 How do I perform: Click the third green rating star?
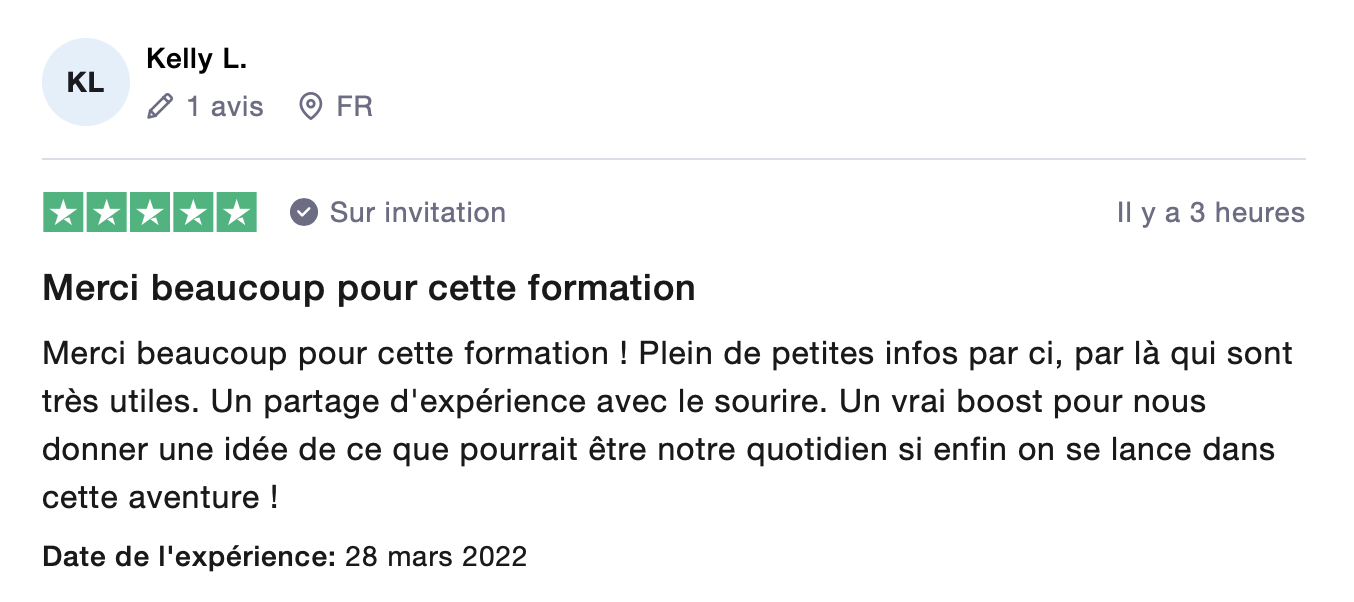(149, 212)
